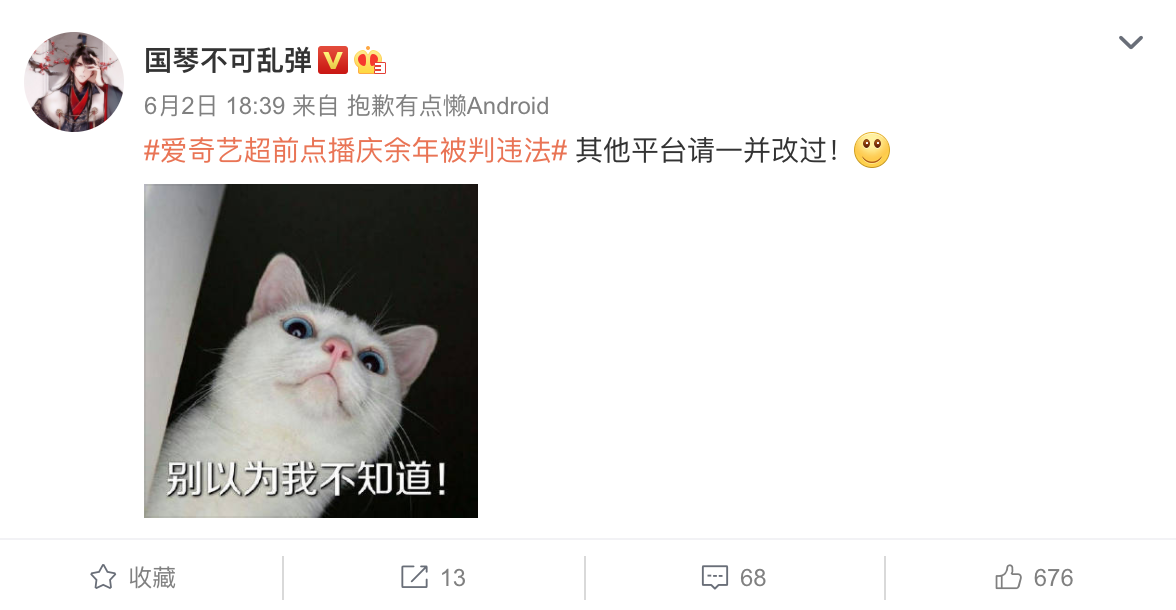Click the 收藏 label to save post
The width and height of the screenshot is (1176, 610).
152,577
